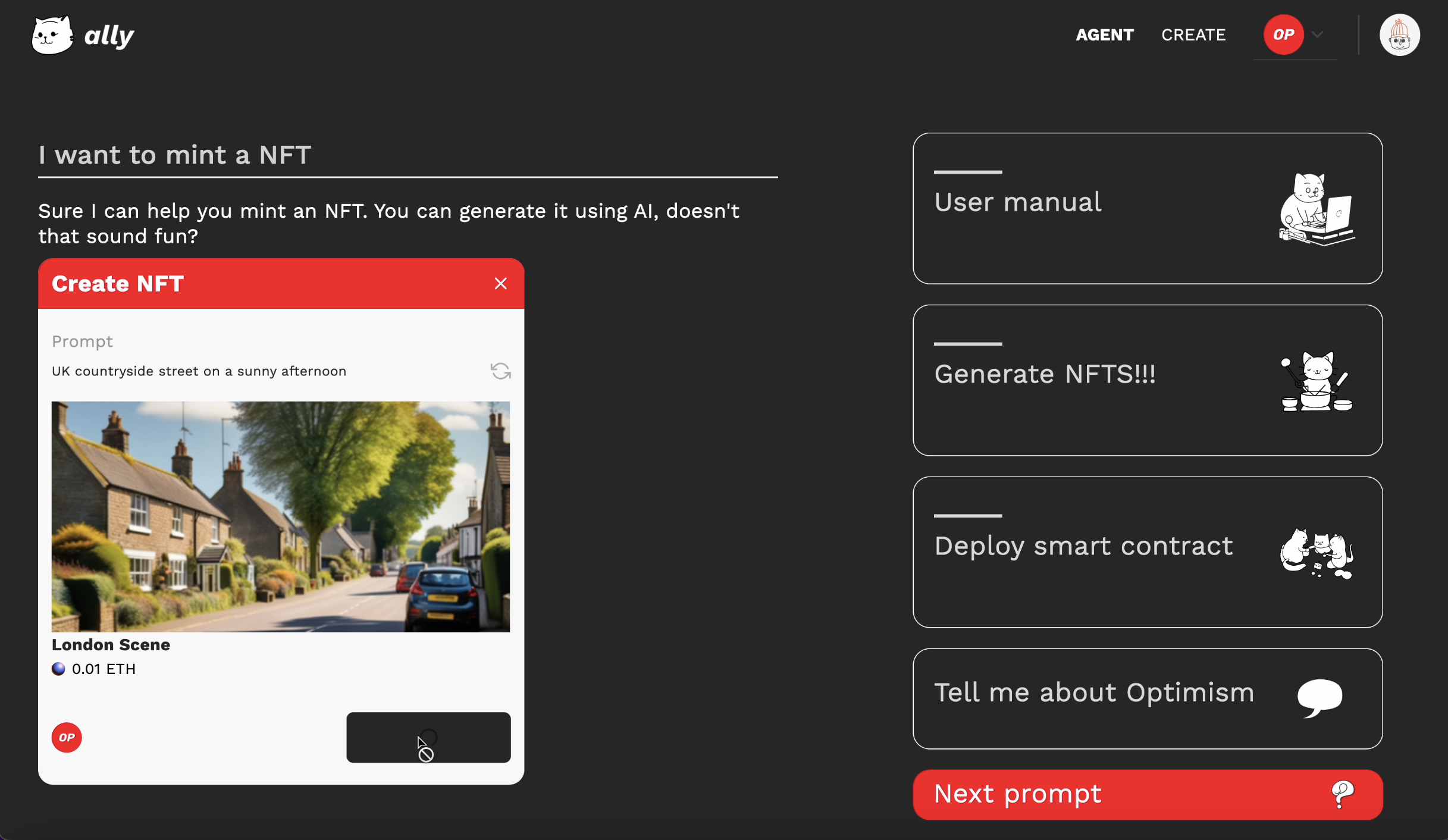
Task: Click the dark mint NFT button on card
Action: pos(428,736)
